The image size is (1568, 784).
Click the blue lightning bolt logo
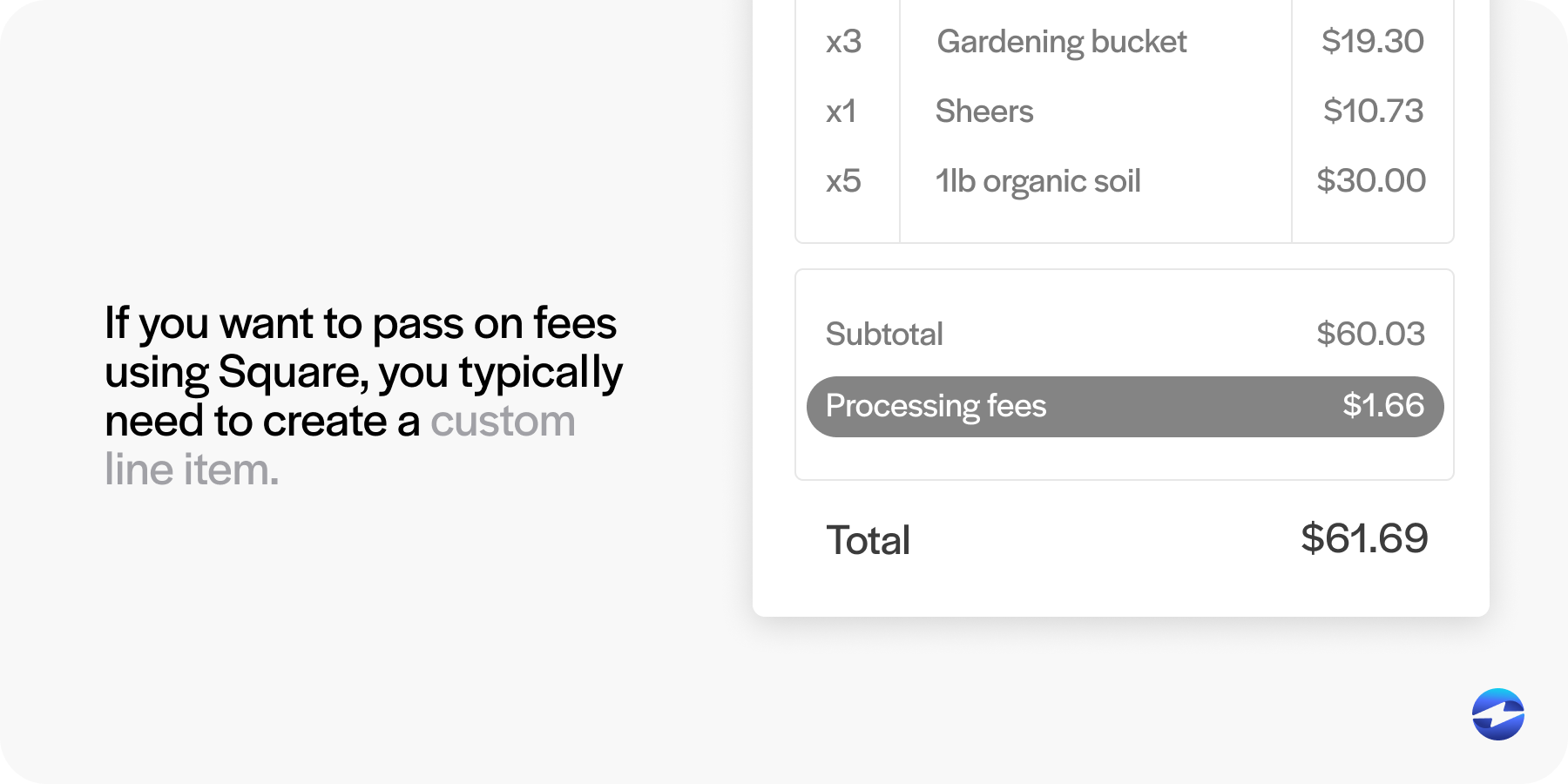coord(1498,714)
